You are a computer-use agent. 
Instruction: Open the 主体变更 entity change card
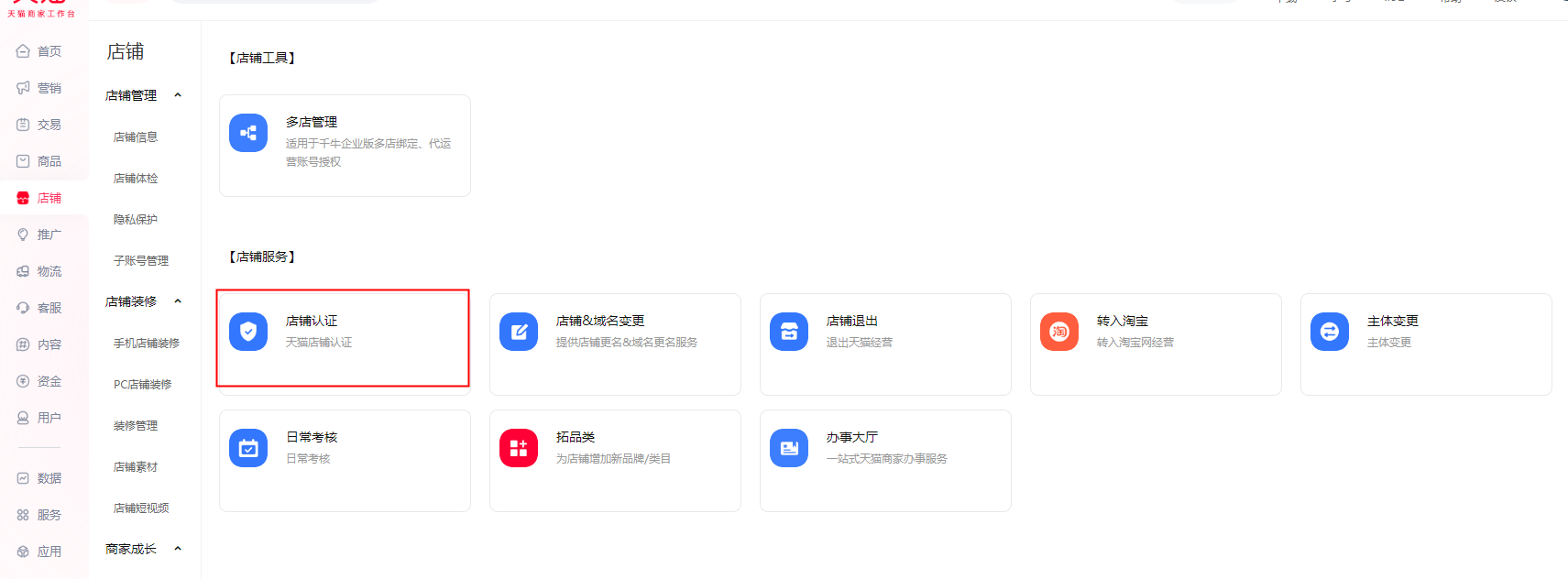pyautogui.click(x=1426, y=344)
